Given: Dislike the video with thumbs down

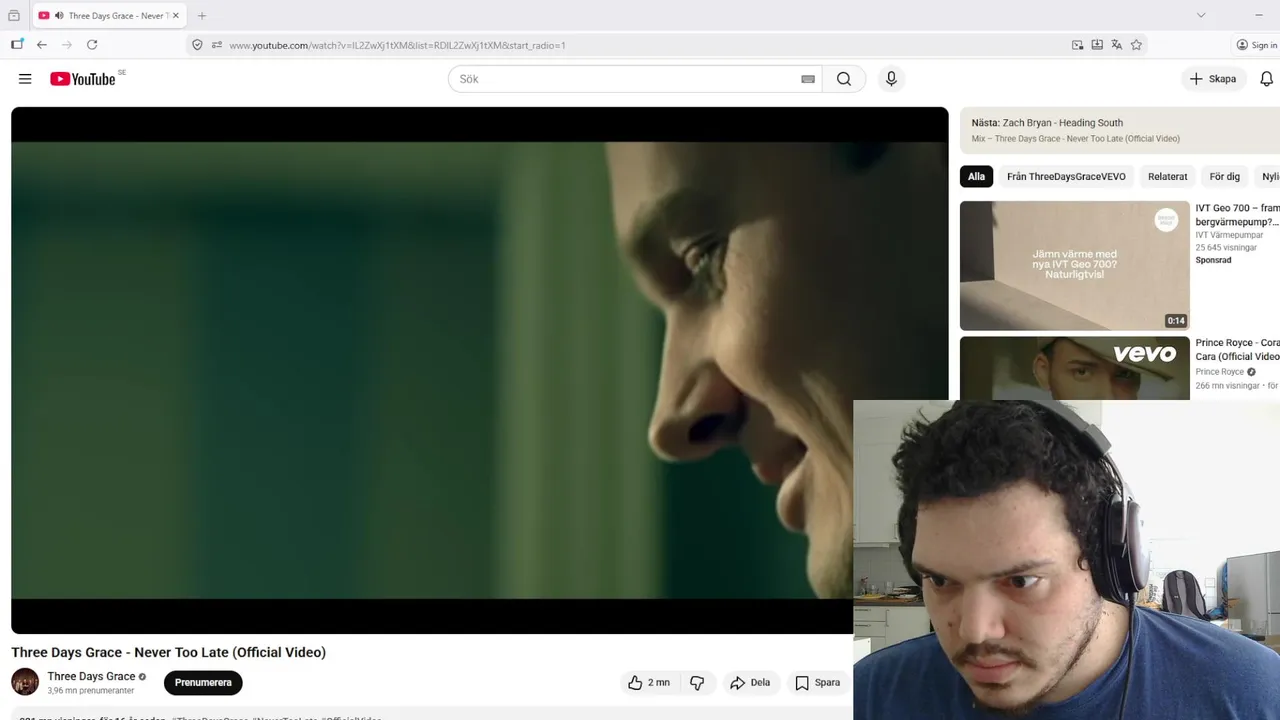Looking at the screenshot, I should pyautogui.click(x=697, y=683).
